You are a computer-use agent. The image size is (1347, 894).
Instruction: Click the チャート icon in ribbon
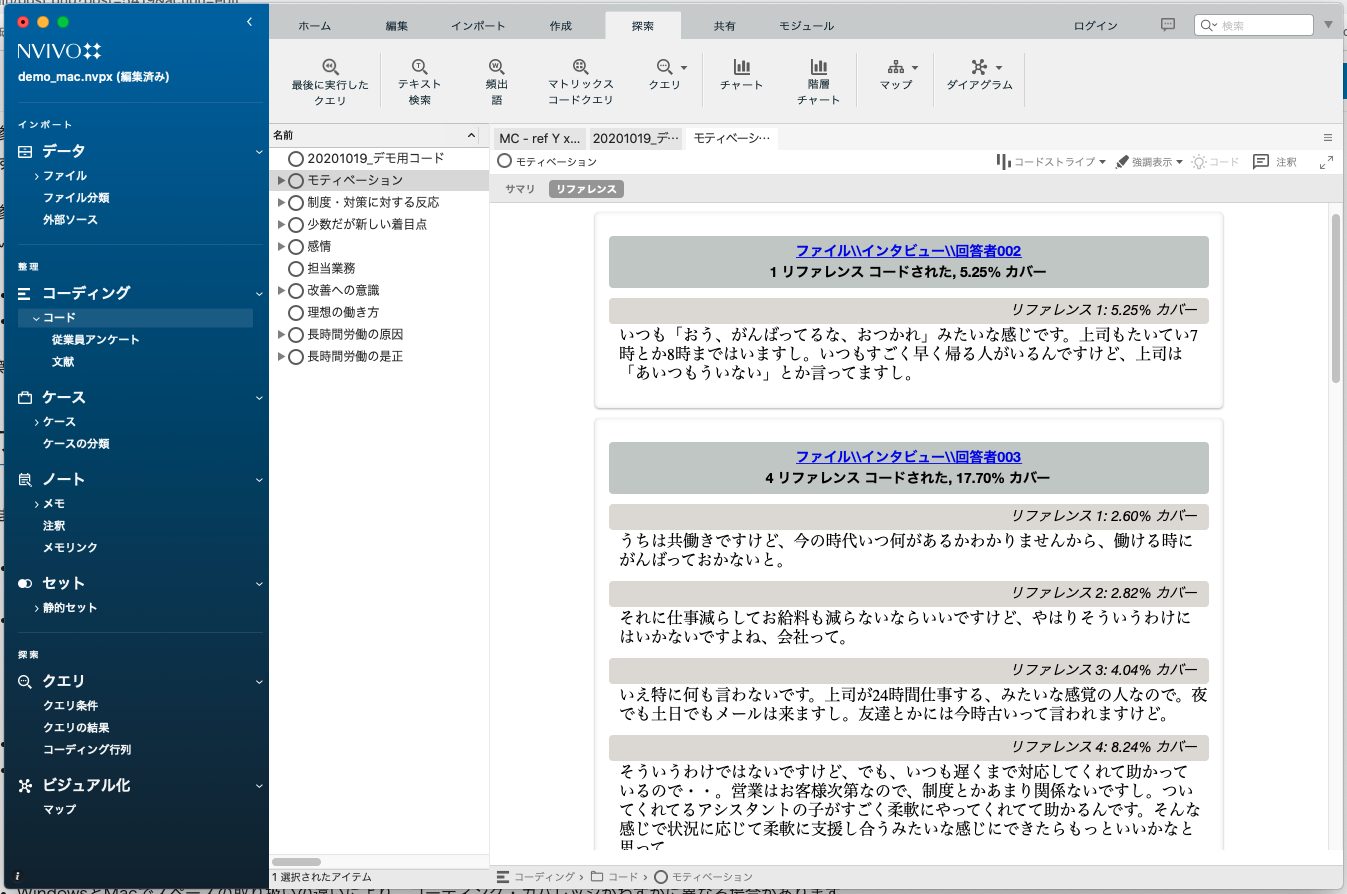(x=741, y=68)
